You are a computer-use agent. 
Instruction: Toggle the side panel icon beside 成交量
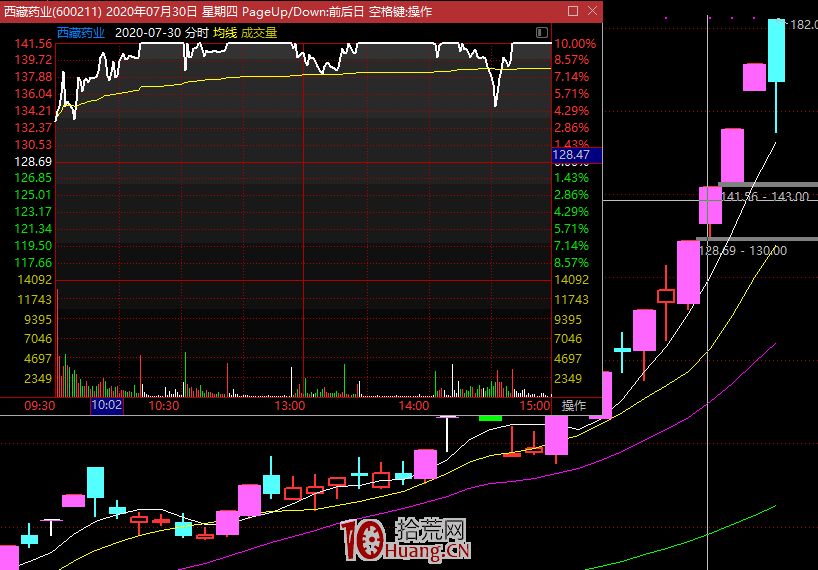click(542, 33)
